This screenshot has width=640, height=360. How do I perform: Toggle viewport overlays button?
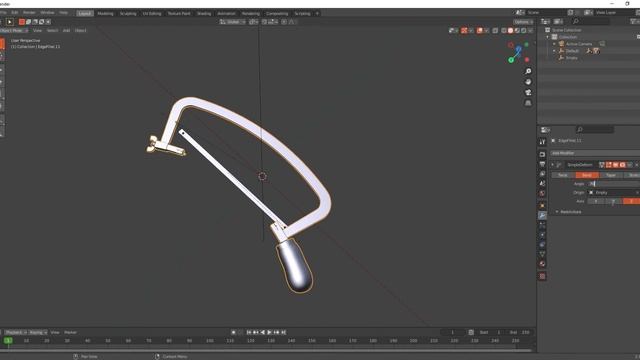[480, 31]
